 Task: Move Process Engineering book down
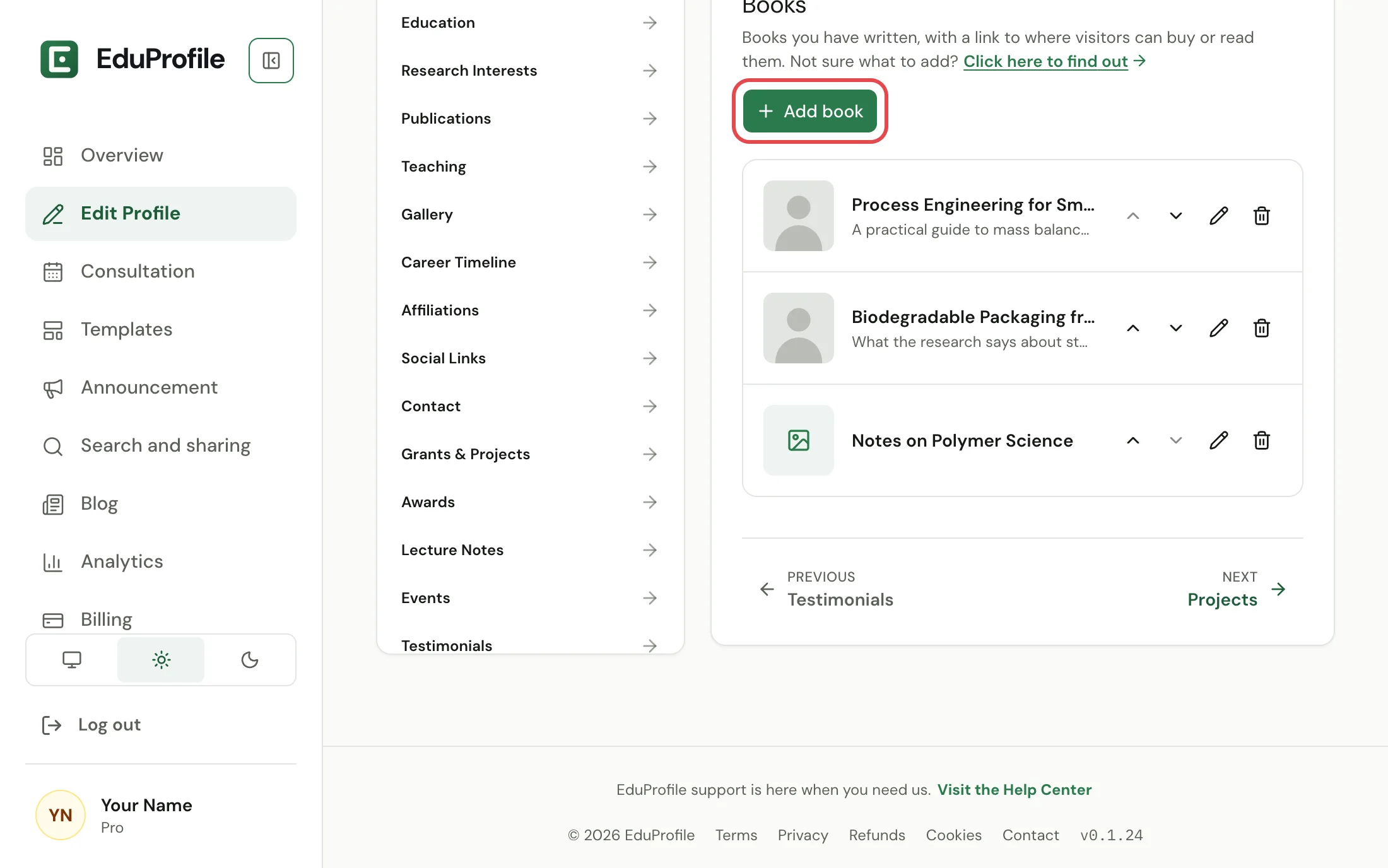(x=1176, y=216)
